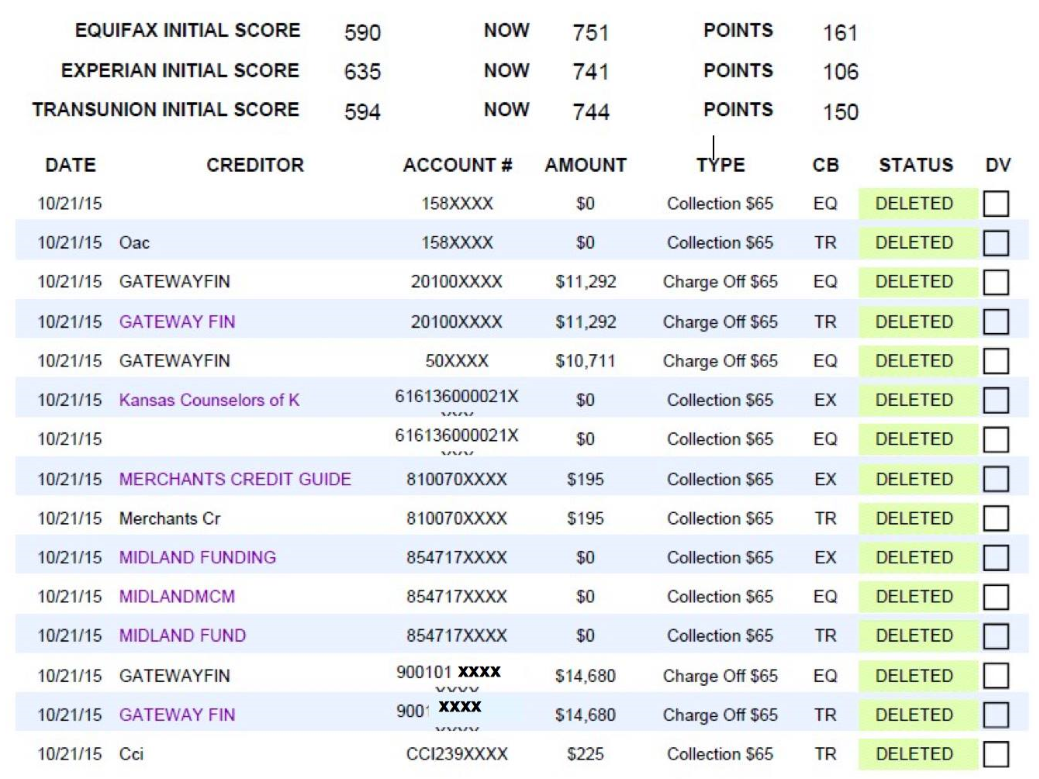Image resolution: width=1039 pixels, height=779 pixels.
Task: Check the DV box for the Oac row
Action: click(x=996, y=243)
